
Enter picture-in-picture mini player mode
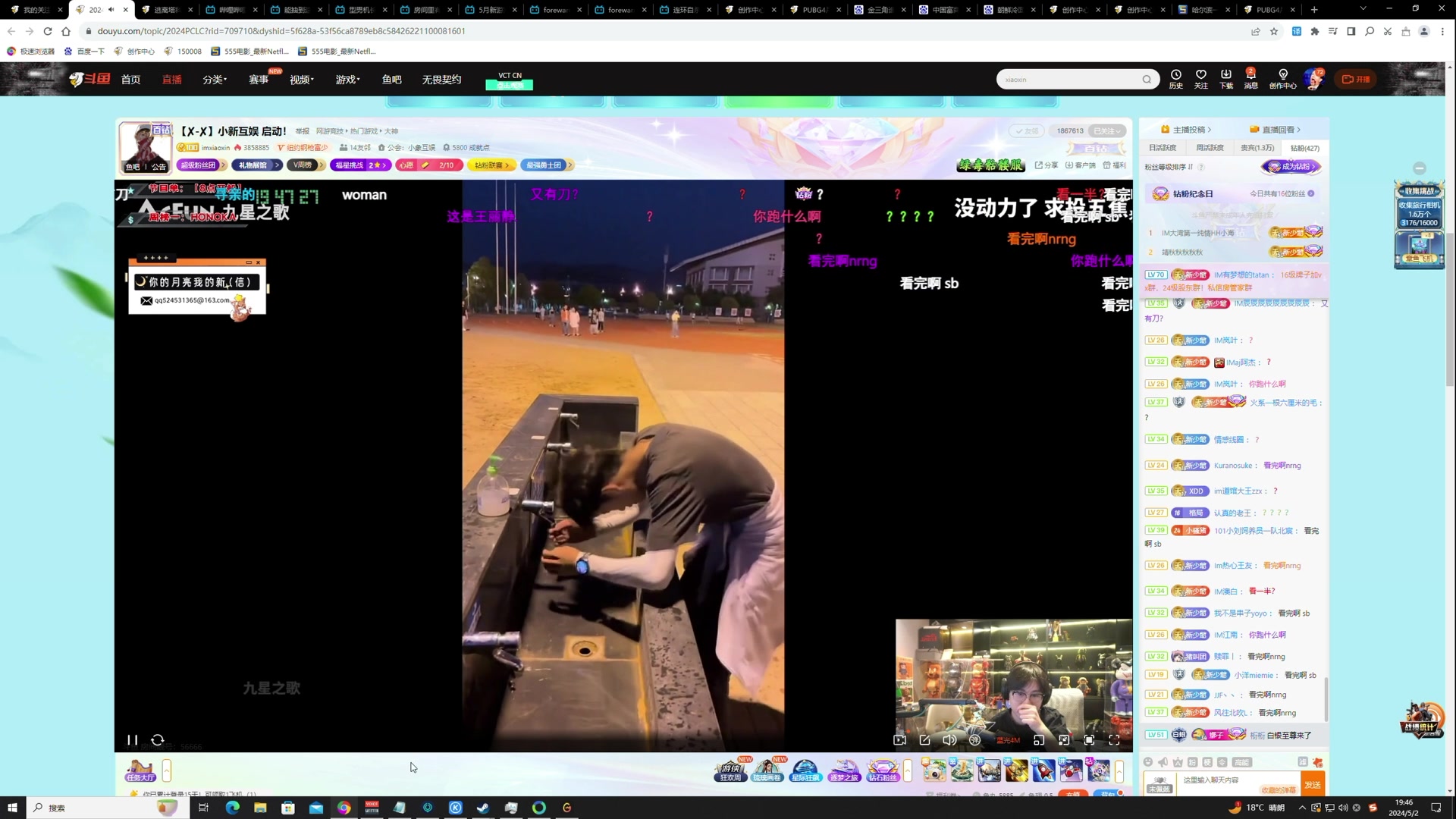(x=1039, y=739)
